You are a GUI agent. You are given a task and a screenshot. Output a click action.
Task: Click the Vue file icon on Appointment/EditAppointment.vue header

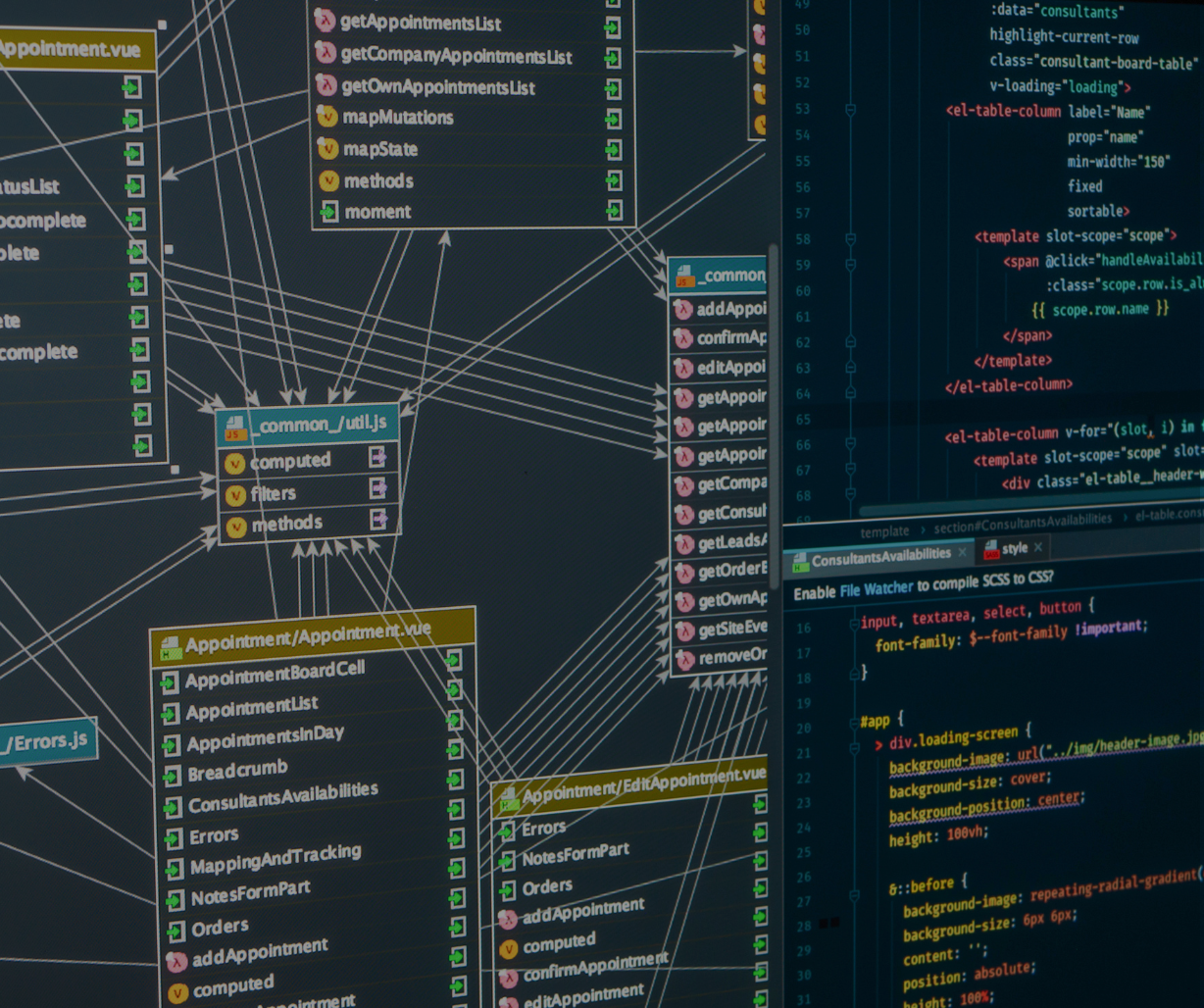click(x=508, y=797)
